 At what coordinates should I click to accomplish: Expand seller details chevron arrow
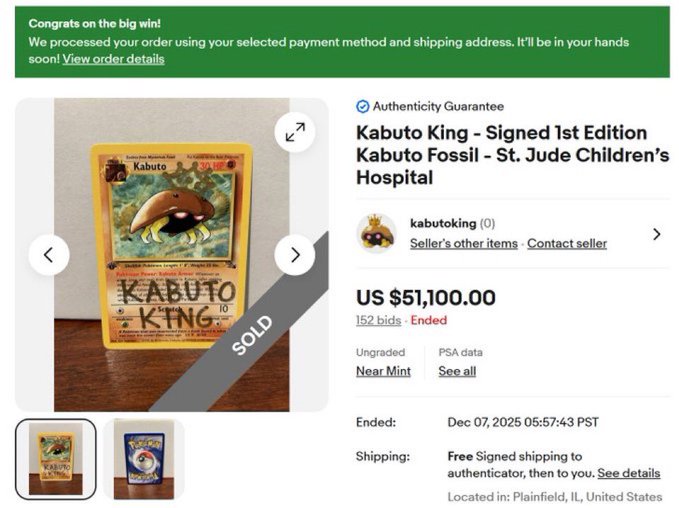(656, 234)
